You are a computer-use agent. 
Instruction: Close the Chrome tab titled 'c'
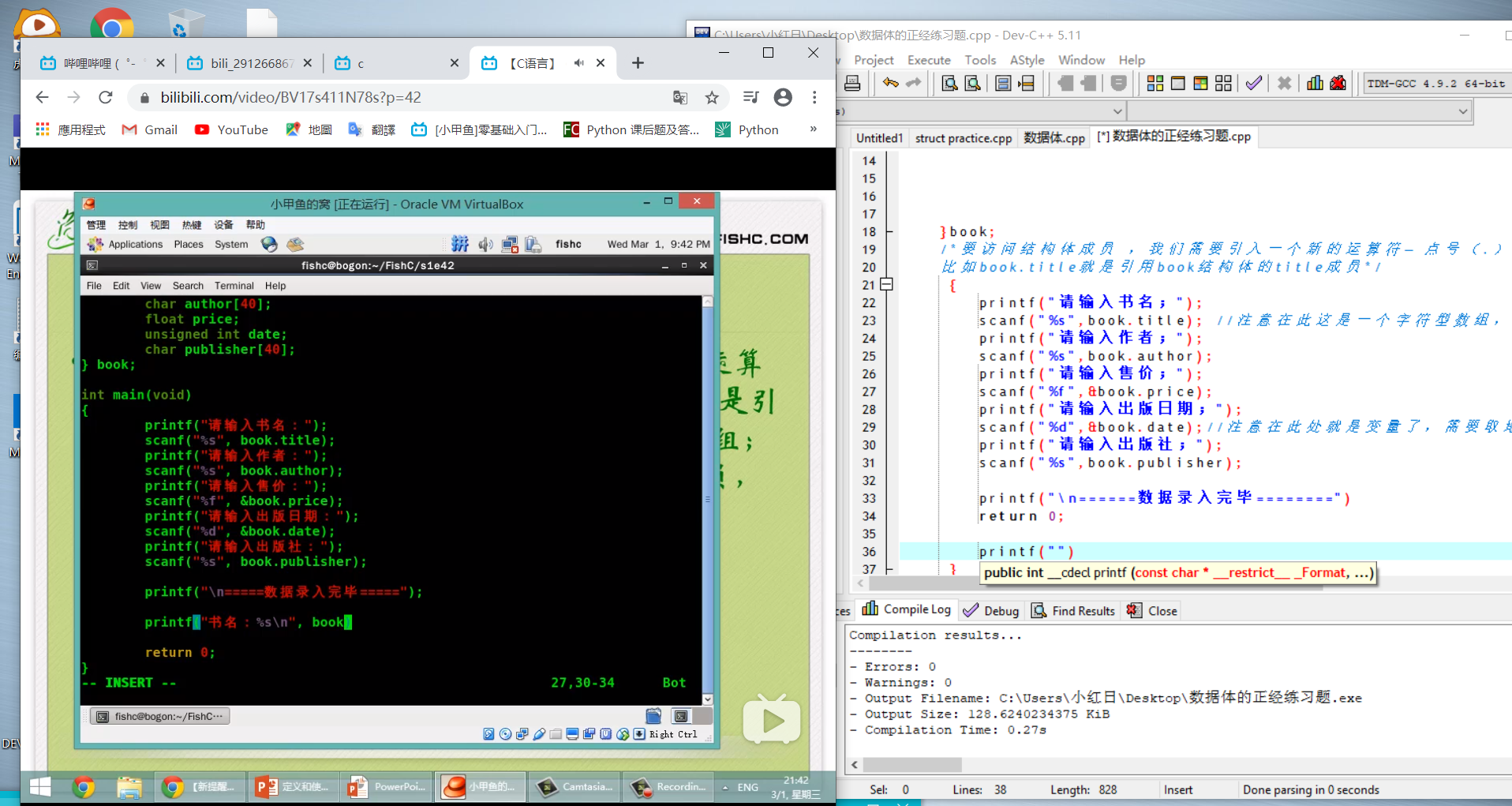coord(454,63)
